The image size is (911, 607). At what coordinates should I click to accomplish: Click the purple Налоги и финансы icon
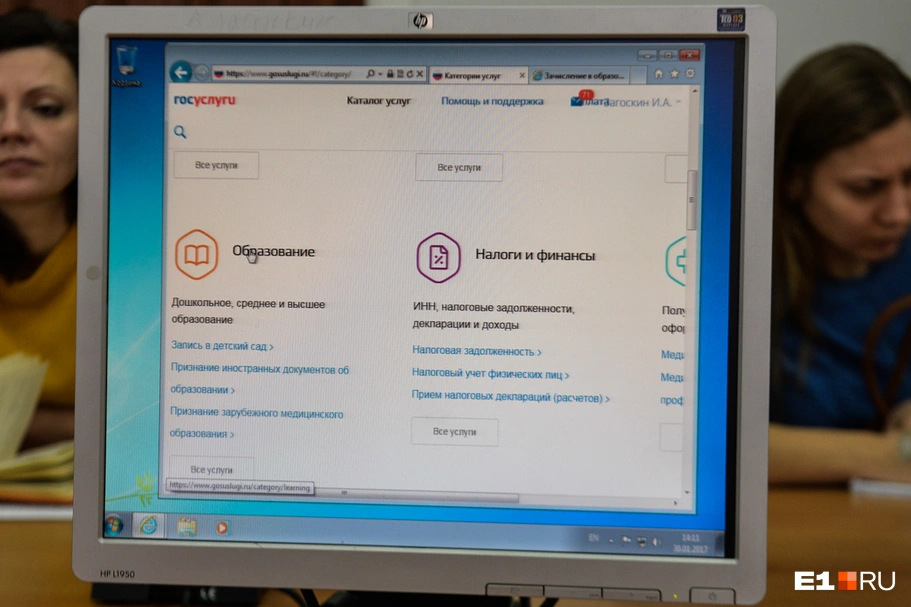(438, 257)
